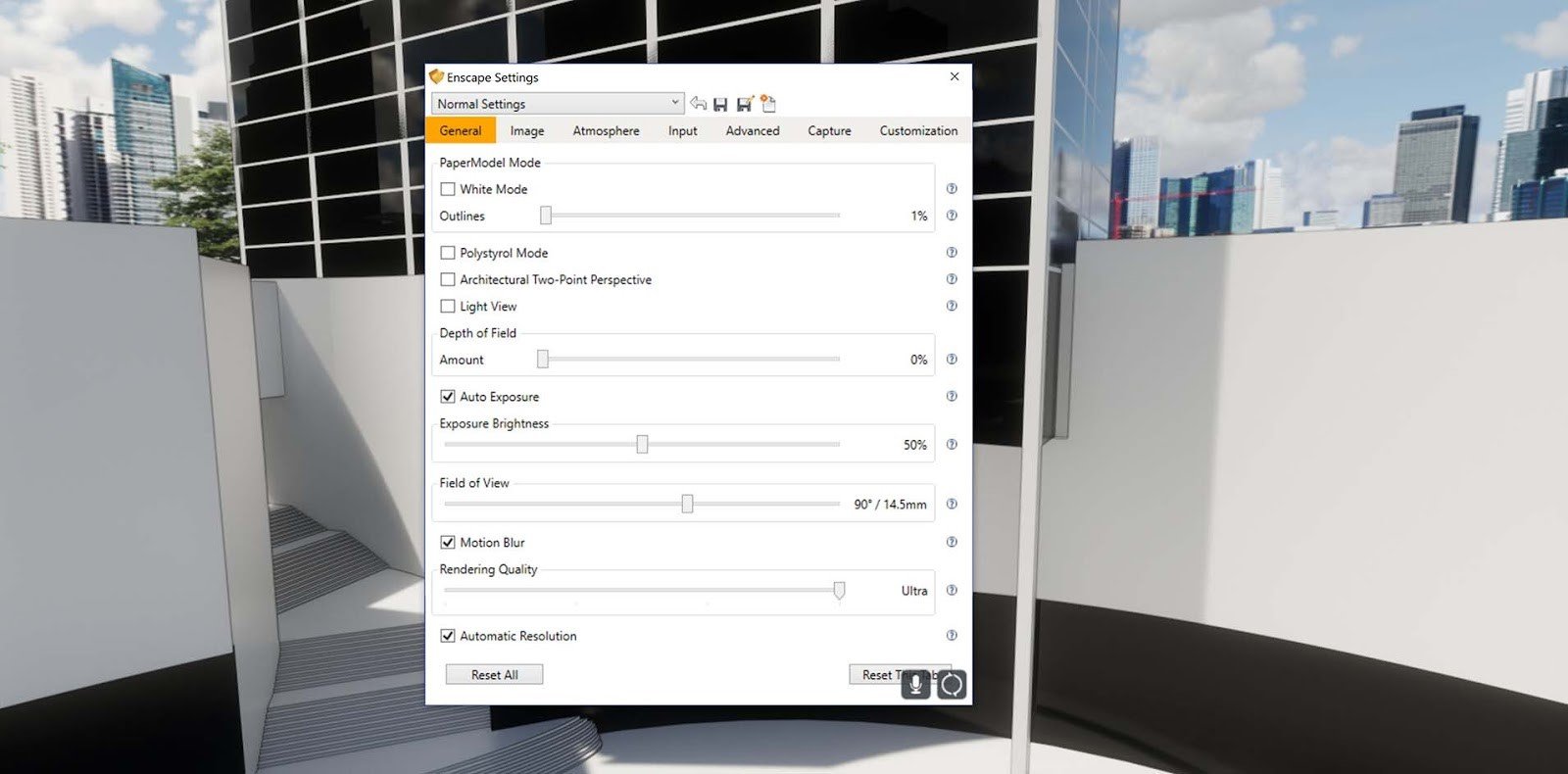The height and width of the screenshot is (774, 1568).
Task: Open help icon for Exposure Brightness
Action: (952, 445)
